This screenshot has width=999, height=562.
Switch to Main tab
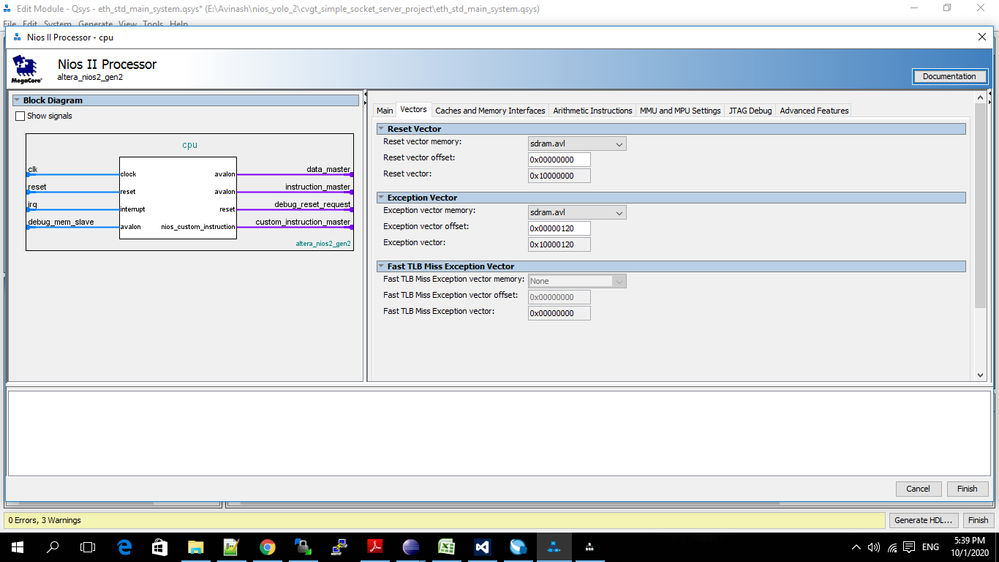click(x=384, y=110)
